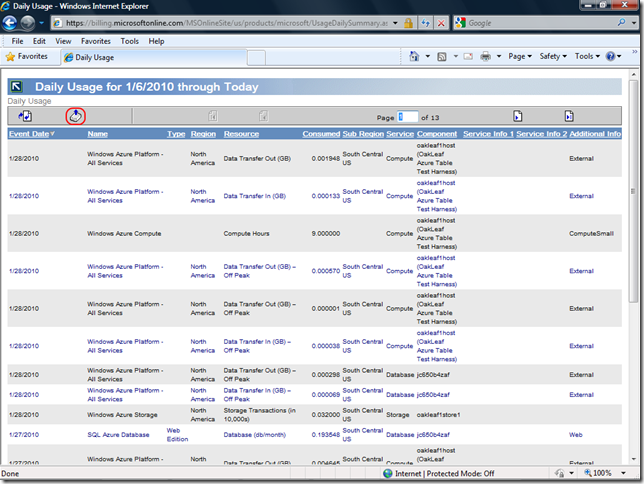Screen dimensions: 644x484
Task: Click the zoom magnifier icon in status bar
Action: pyautogui.click(x=588, y=473)
